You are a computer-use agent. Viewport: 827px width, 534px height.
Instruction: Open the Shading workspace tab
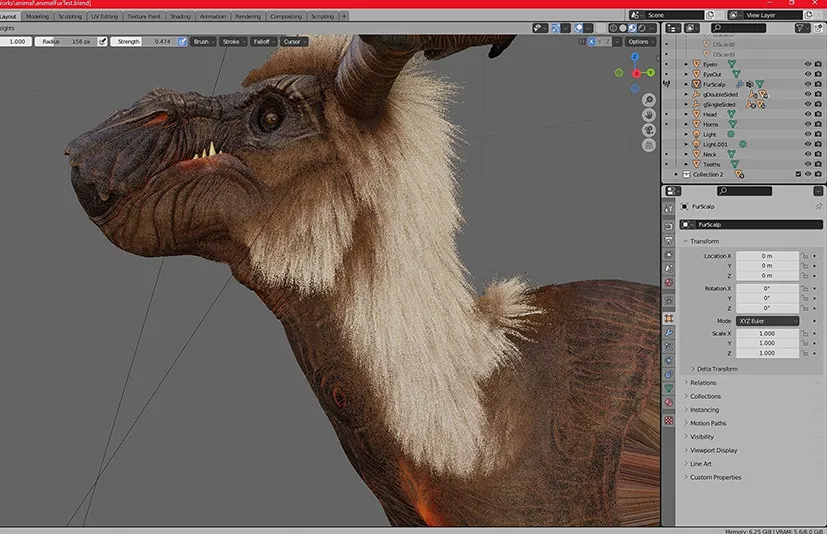[180, 17]
